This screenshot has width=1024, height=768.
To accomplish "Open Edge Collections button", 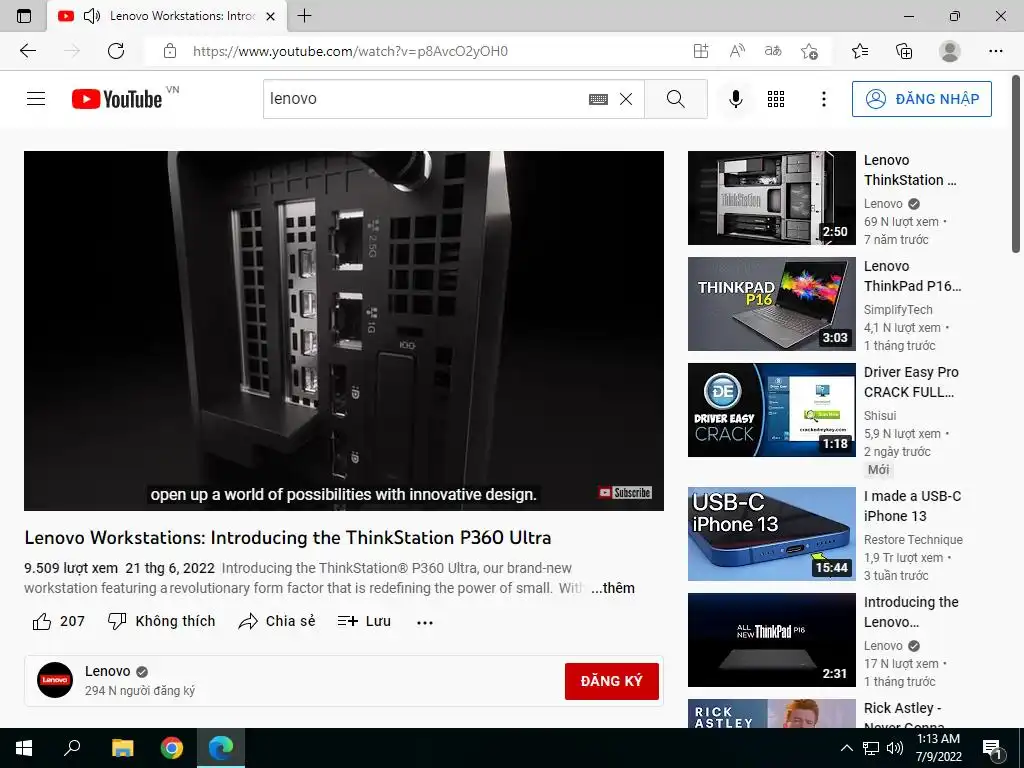I will pyautogui.click(x=904, y=51).
